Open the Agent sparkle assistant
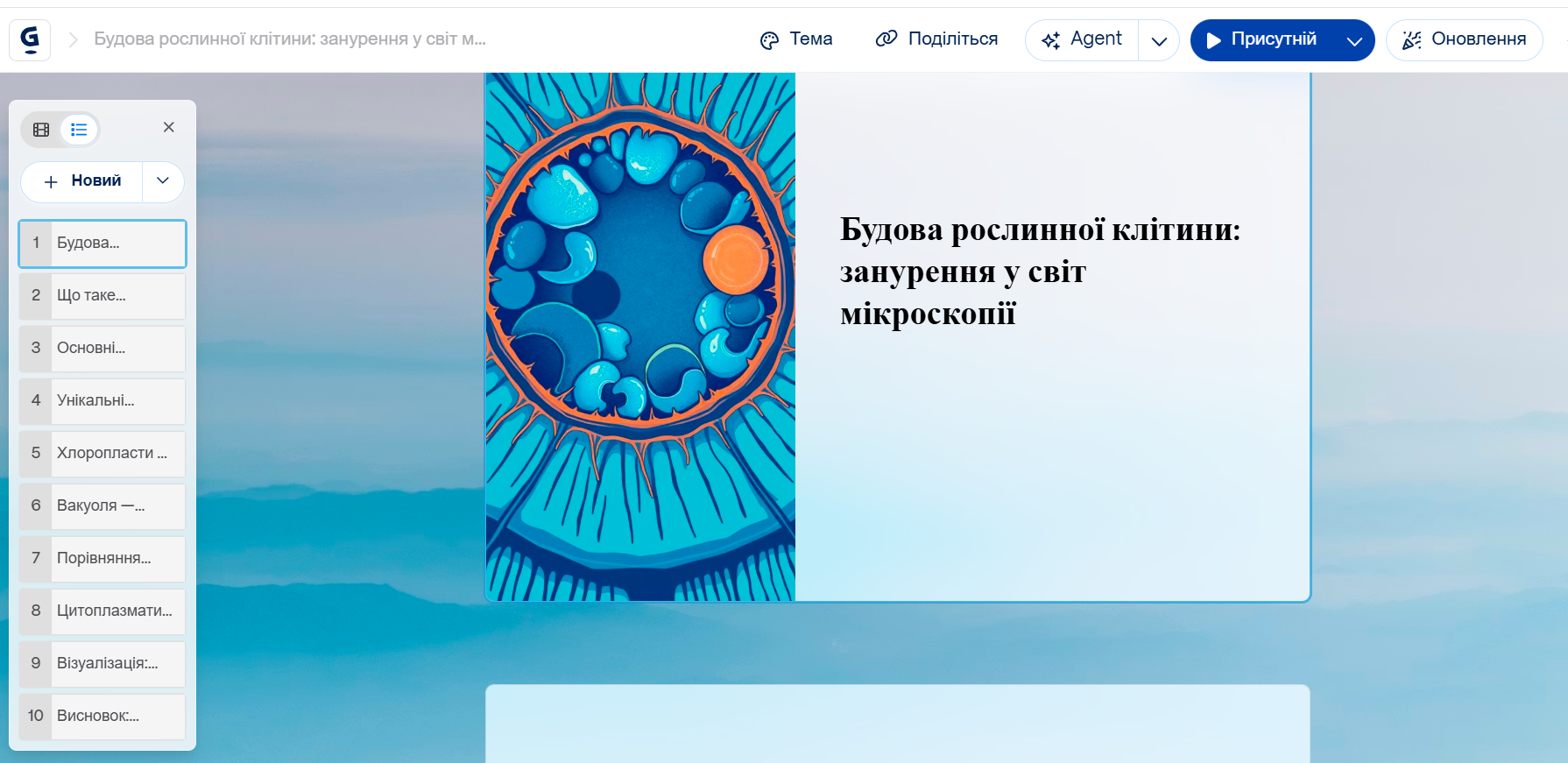 [1082, 39]
